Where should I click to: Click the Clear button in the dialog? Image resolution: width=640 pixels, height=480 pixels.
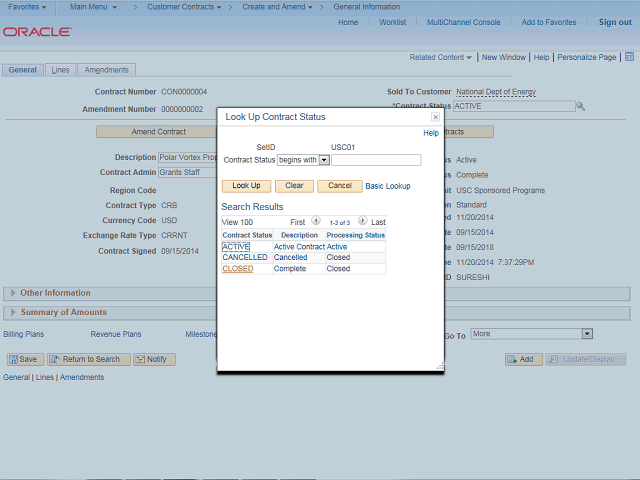click(294, 186)
